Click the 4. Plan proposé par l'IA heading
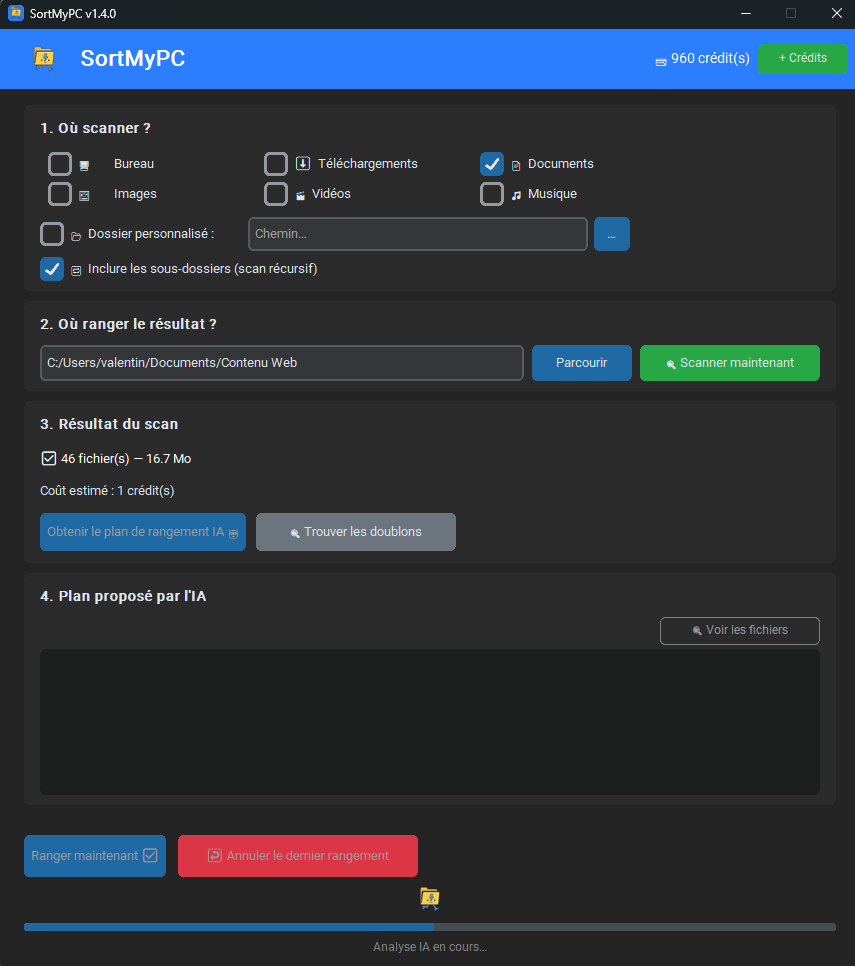Image resolution: width=855 pixels, height=966 pixels. (x=123, y=596)
